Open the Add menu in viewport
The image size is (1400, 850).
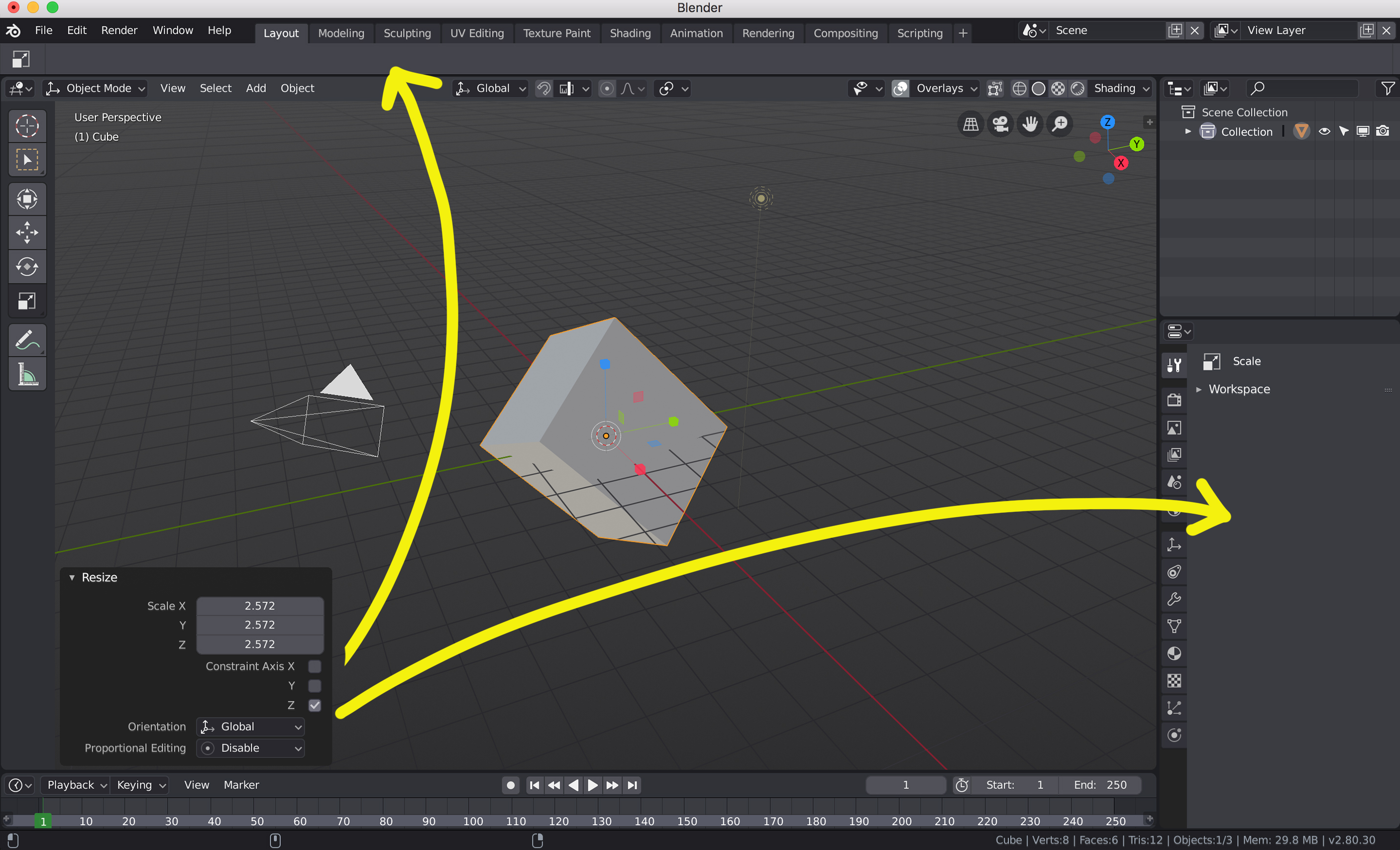click(256, 88)
